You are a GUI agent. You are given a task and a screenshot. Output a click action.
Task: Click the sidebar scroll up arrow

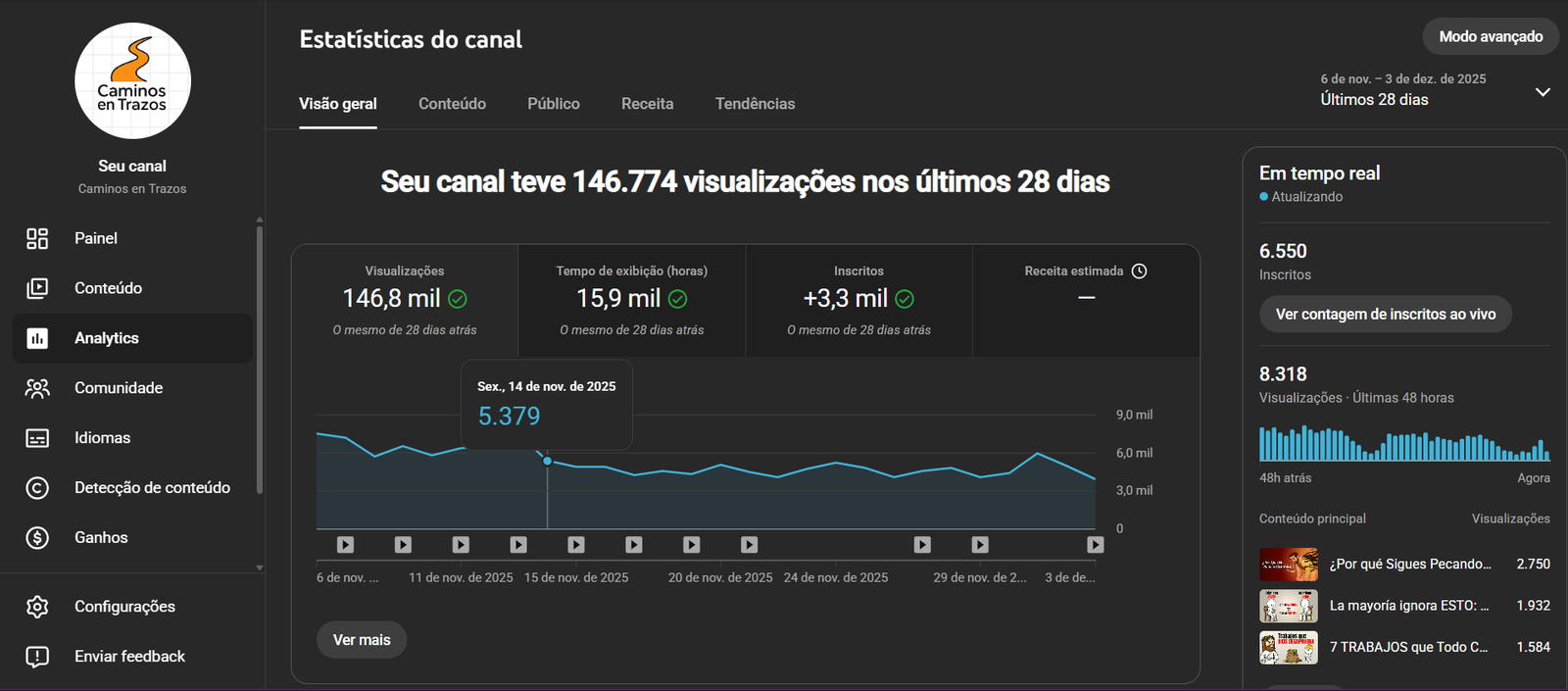tap(259, 220)
